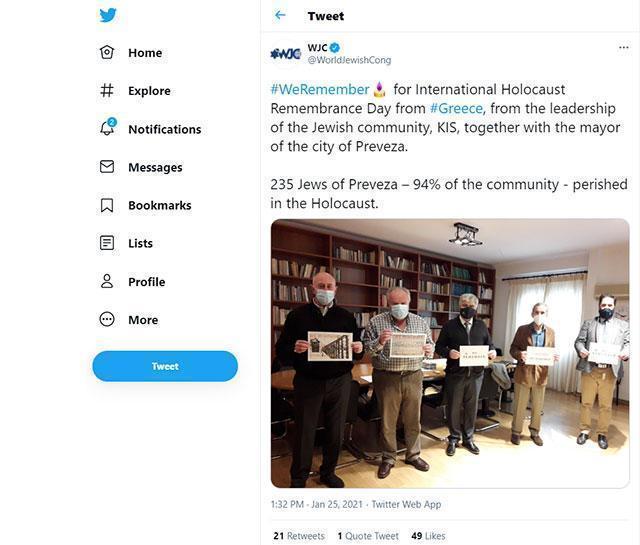The width and height of the screenshot is (640, 545).
Task: View the 21 Retweets list
Action: [298, 536]
